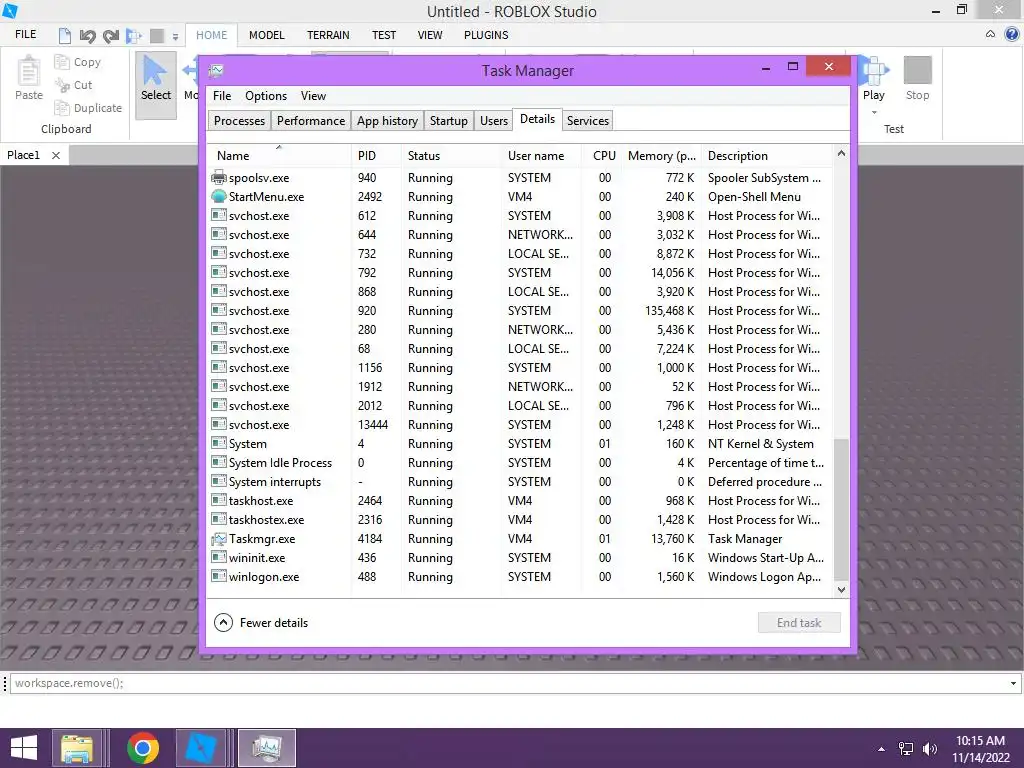Open Google Chrome from the taskbar
The image size is (1024, 768).
[x=143, y=748]
